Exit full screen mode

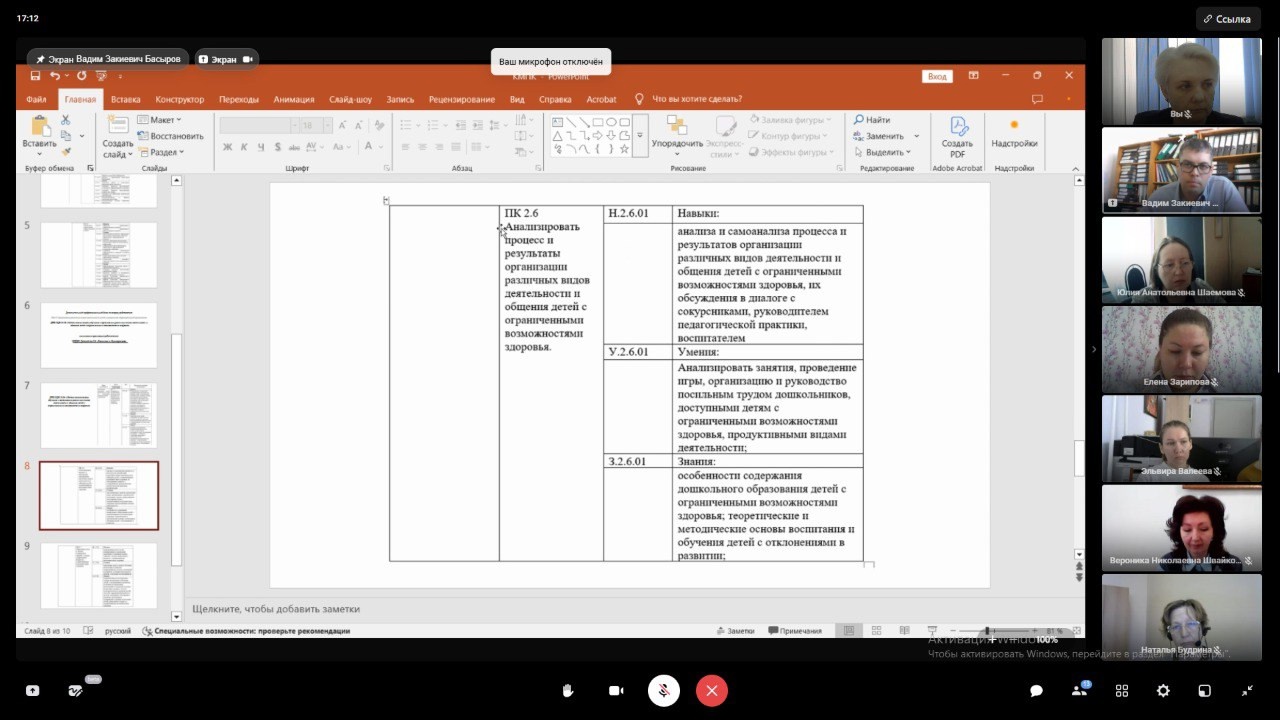click(1247, 691)
